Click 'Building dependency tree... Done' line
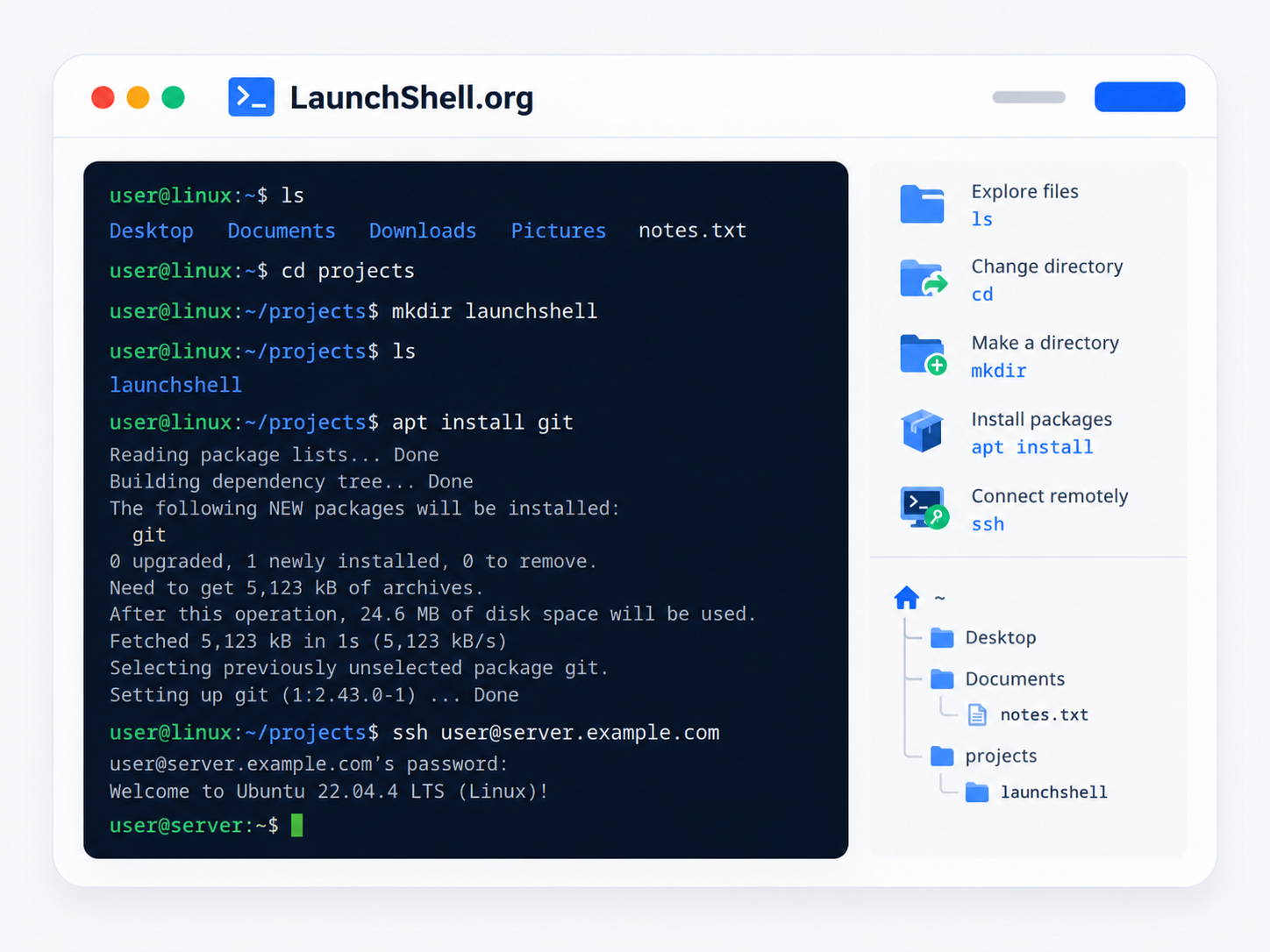This screenshot has height=952, width=1270. pyautogui.click(x=291, y=481)
